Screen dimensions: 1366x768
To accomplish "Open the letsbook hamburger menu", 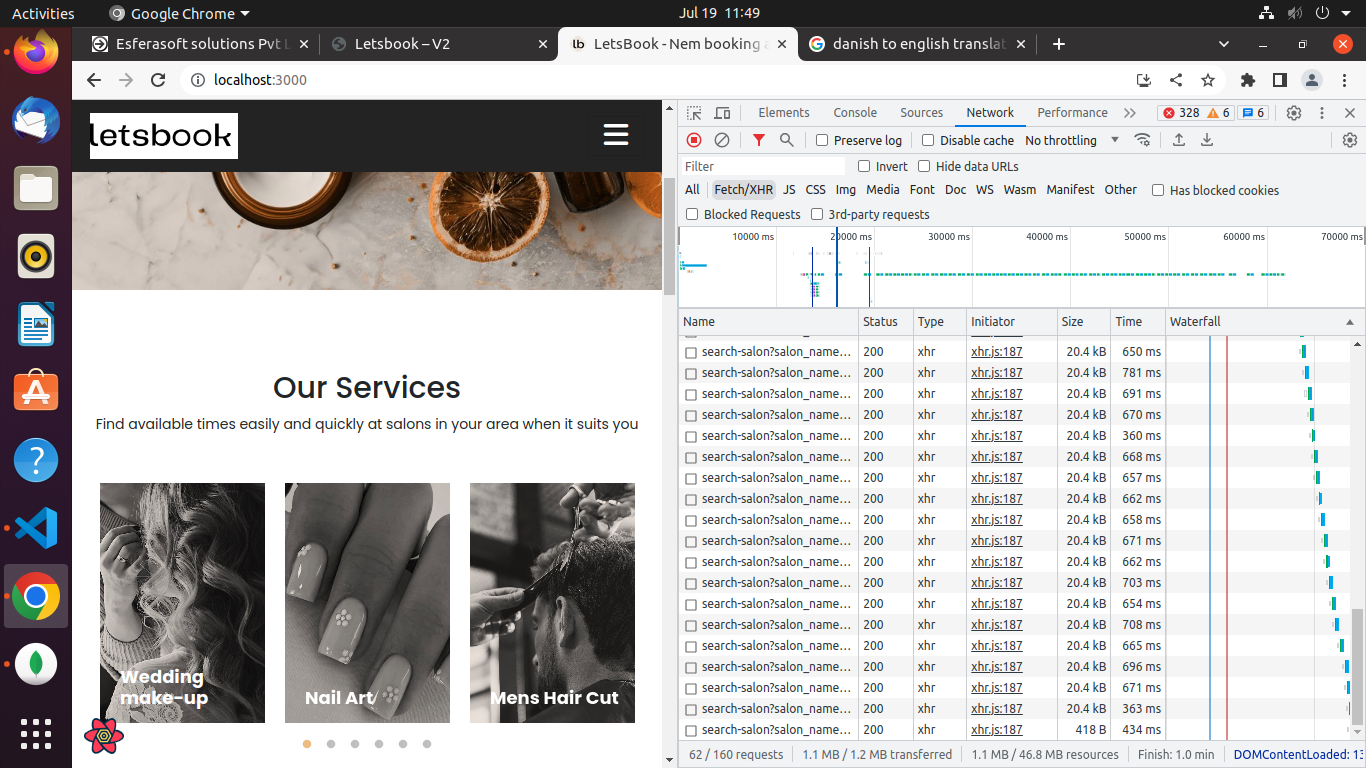I will point(616,135).
